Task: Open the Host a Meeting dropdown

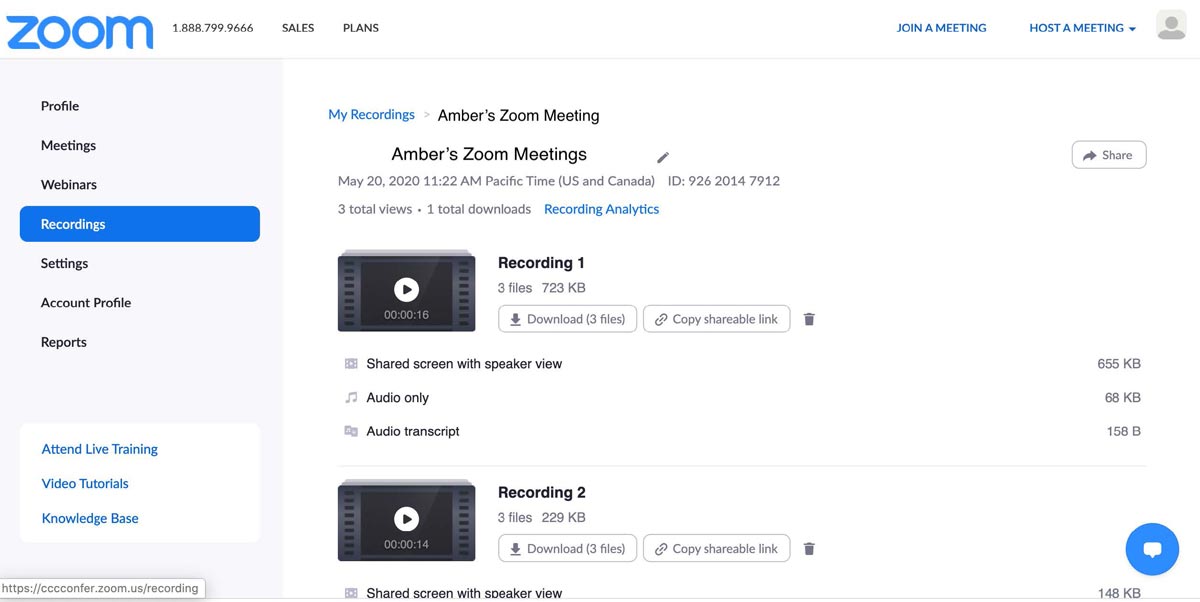Action: pos(1081,27)
